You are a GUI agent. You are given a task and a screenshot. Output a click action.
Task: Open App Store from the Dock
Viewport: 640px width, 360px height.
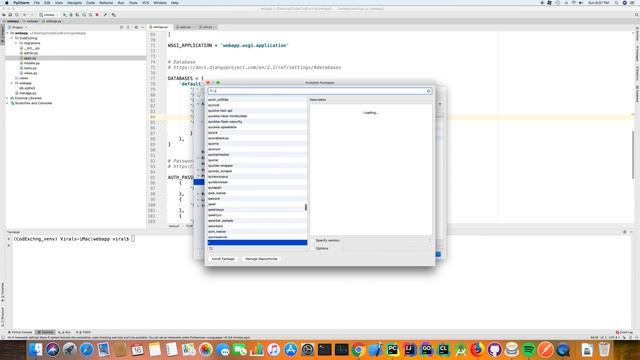coord(290,350)
